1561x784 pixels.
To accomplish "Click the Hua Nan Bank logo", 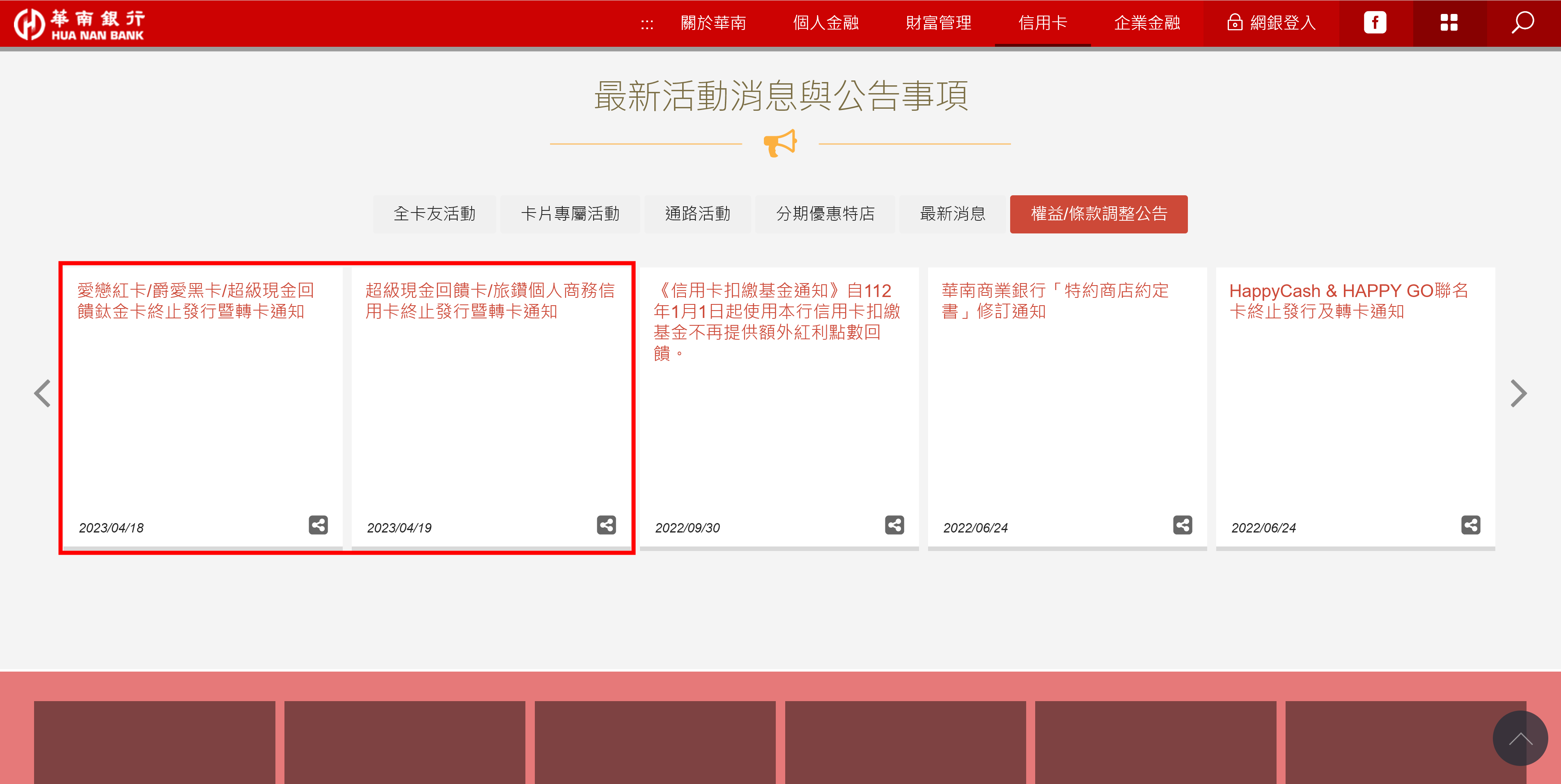I will tap(79, 24).
